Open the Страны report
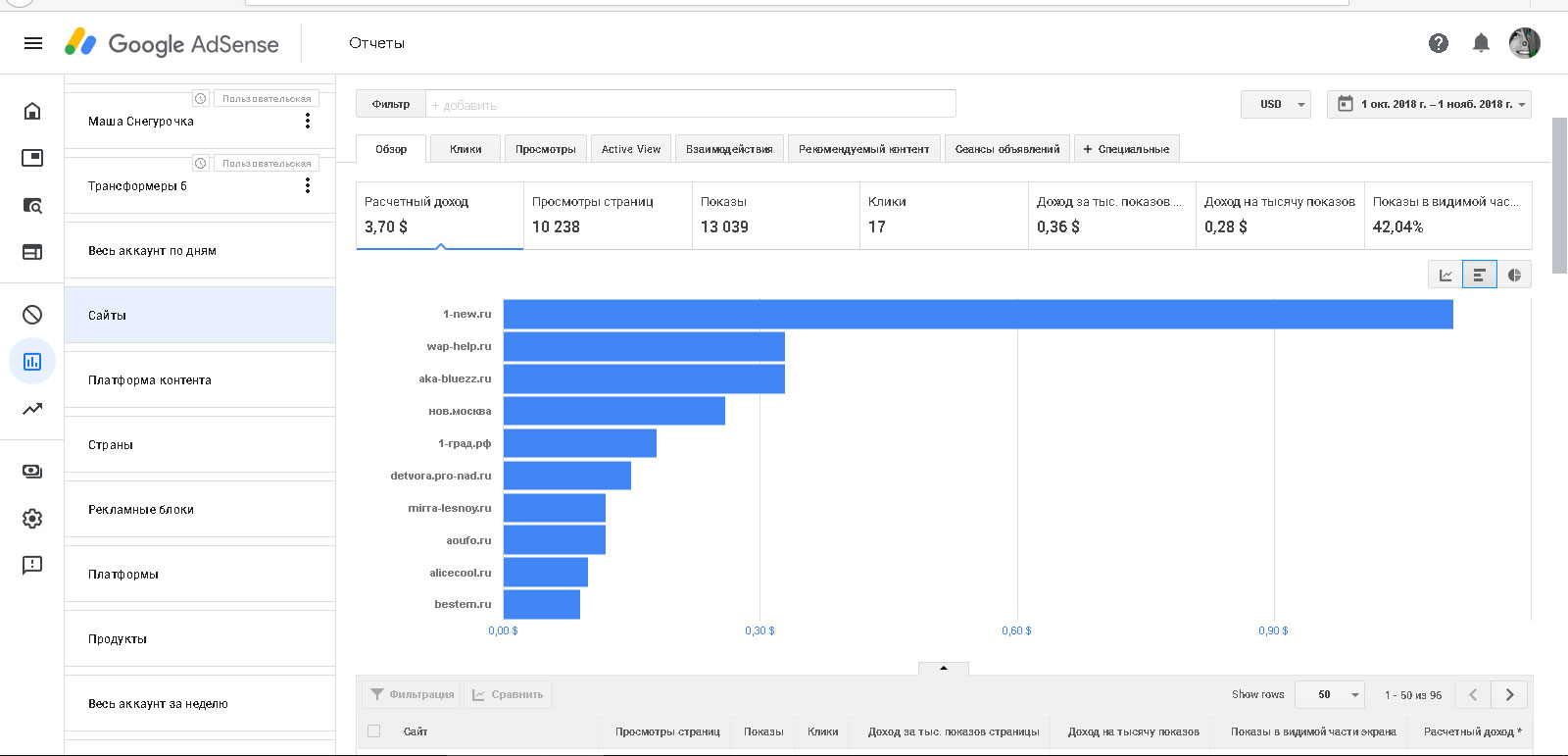Viewport: 1568px width, 756px height. tap(200, 444)
